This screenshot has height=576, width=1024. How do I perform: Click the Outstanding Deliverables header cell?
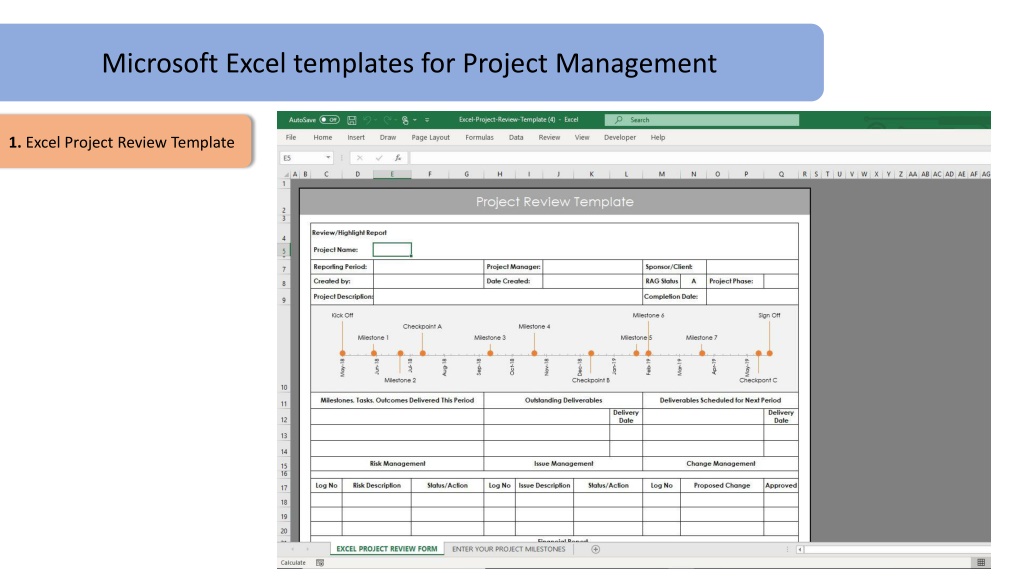tap(563, 400)
